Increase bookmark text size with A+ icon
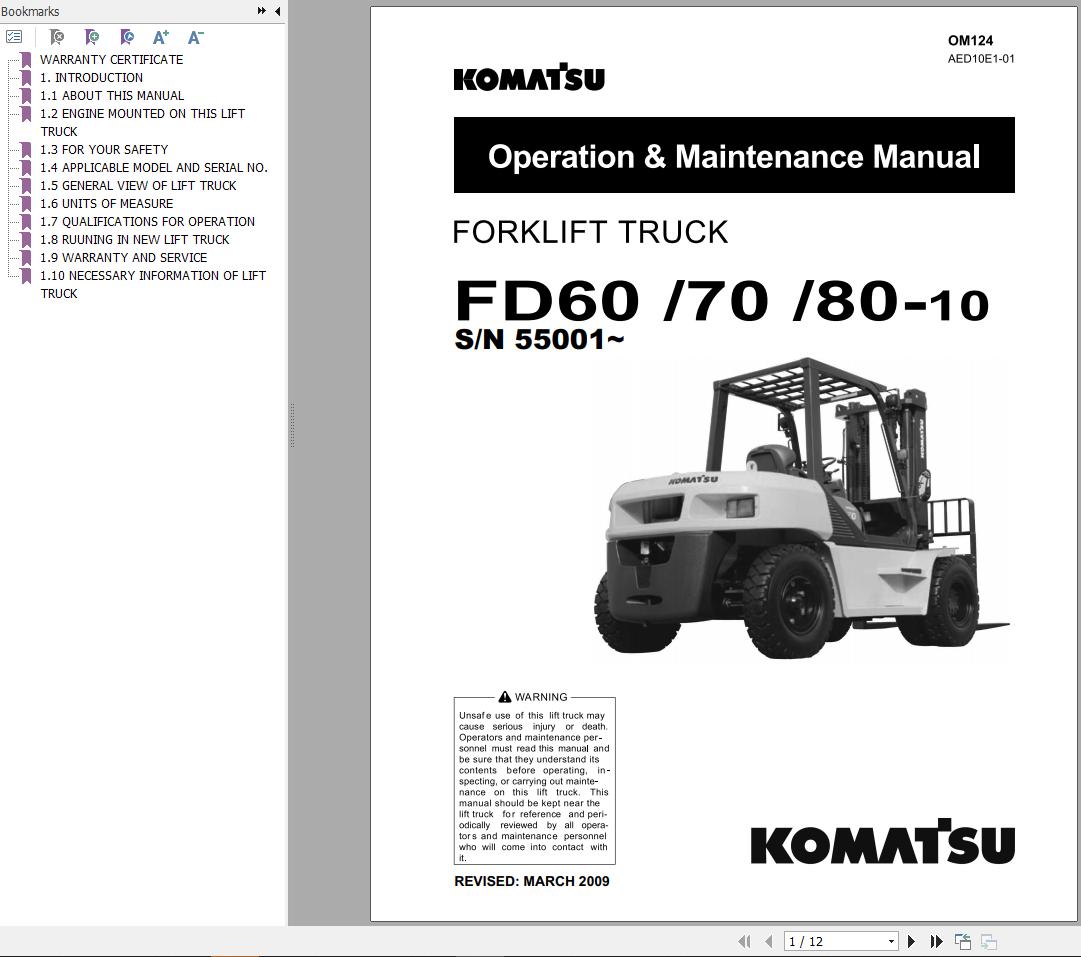 (159, 36)
